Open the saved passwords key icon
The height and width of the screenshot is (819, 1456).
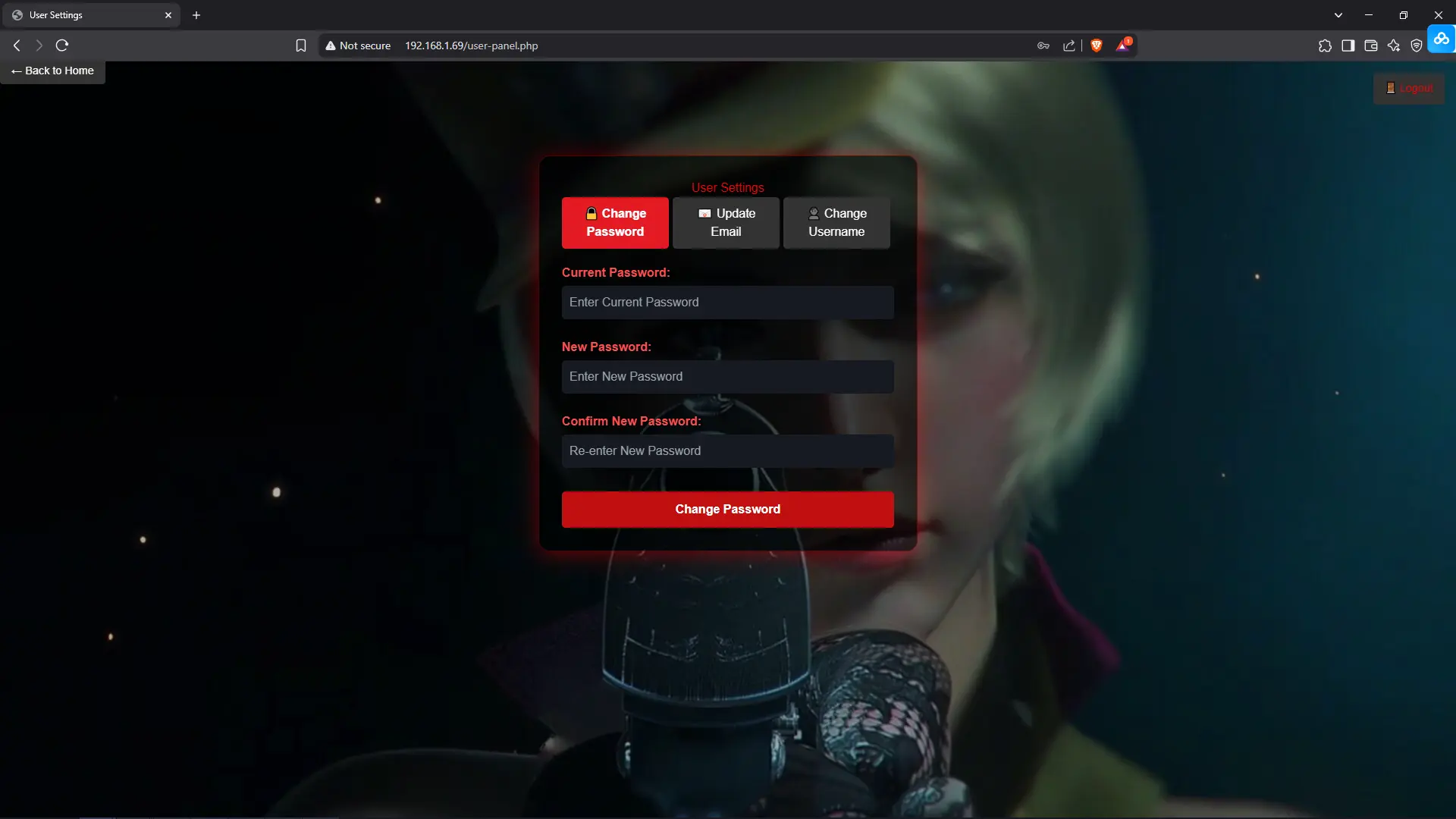(1043, 45)
